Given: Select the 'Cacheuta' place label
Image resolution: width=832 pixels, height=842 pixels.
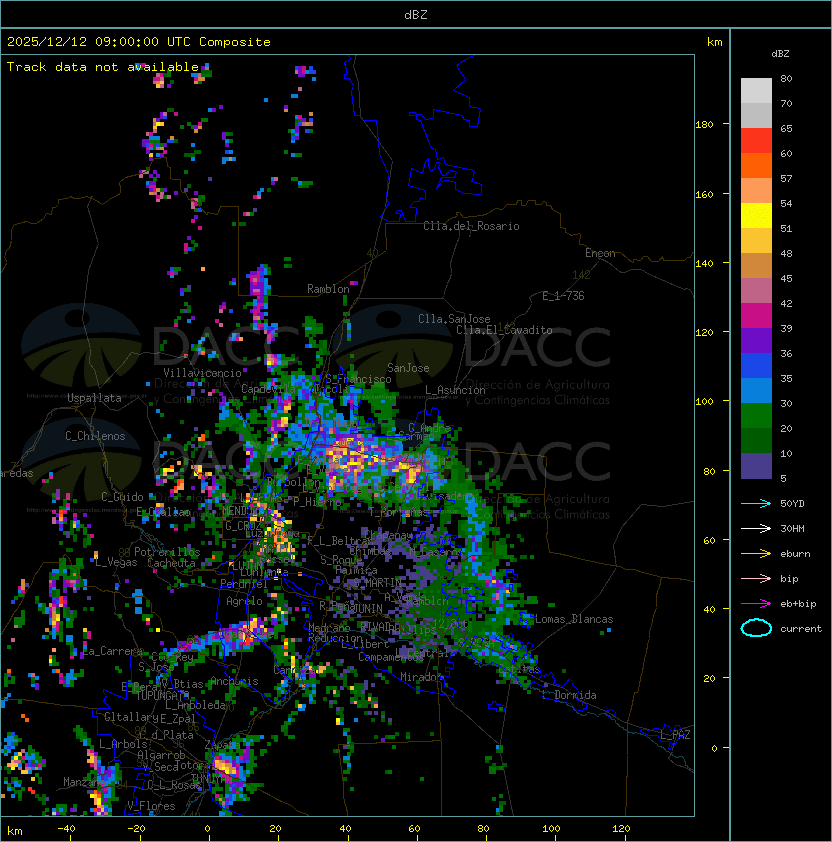Looking at the screenshot, I should [x=171, y=563].
